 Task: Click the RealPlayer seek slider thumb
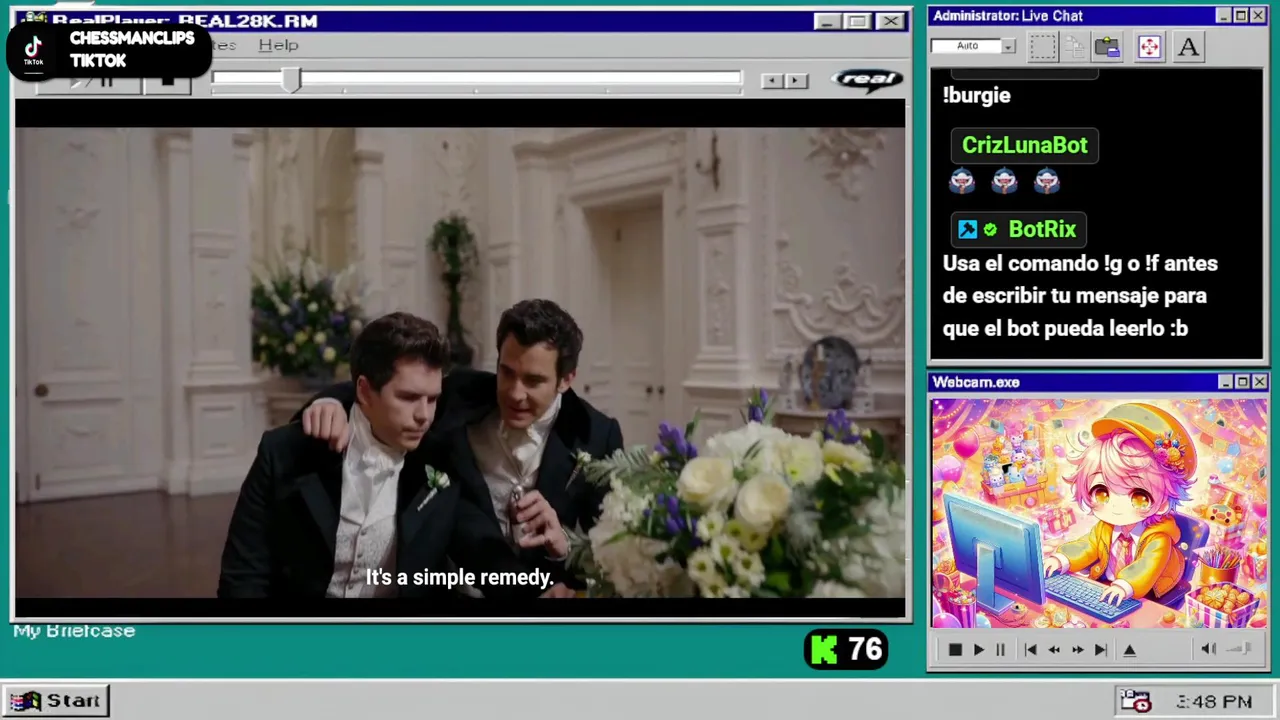(x=290, y=81)
